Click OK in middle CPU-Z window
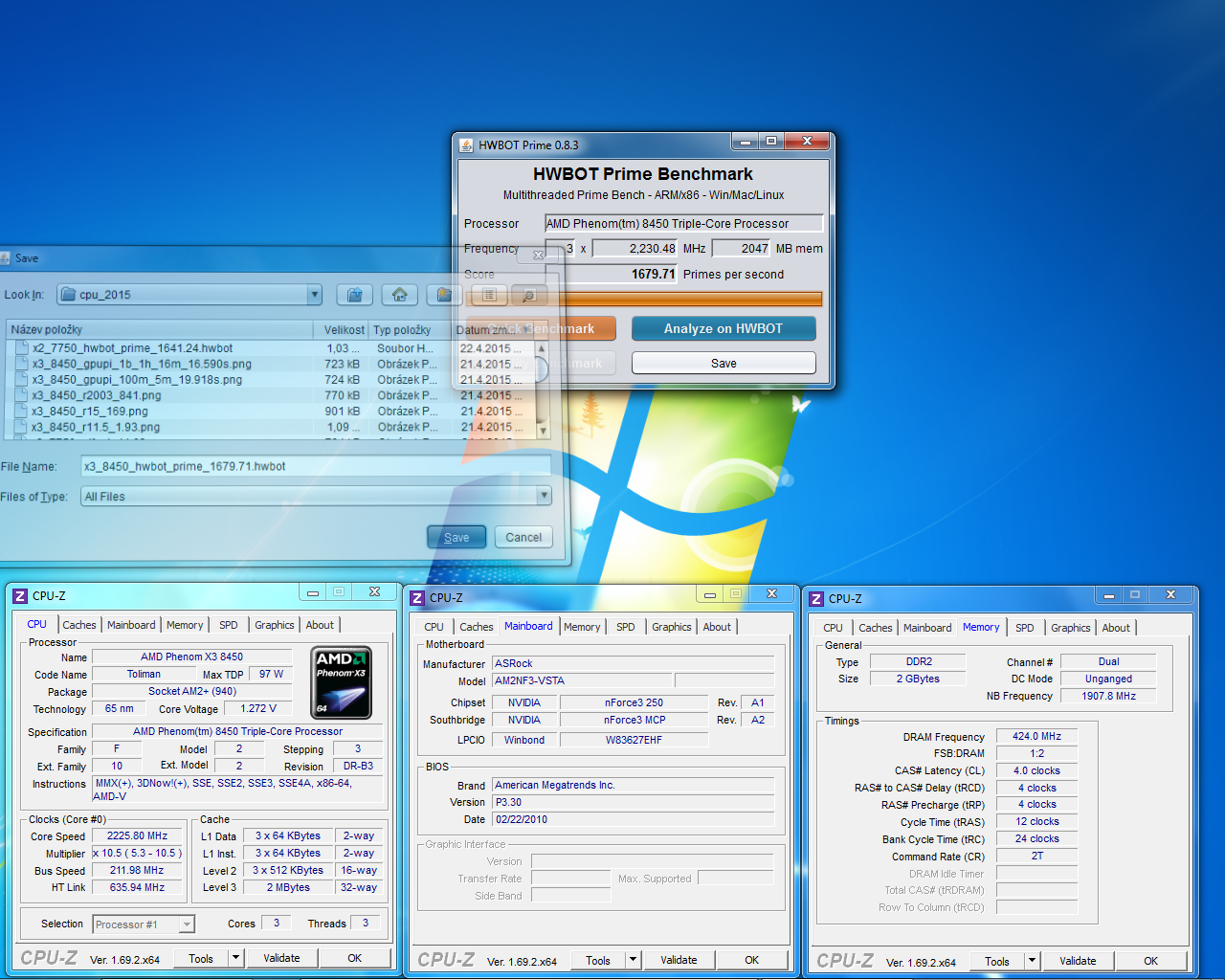1225x980 pixels. pos(751,960)
